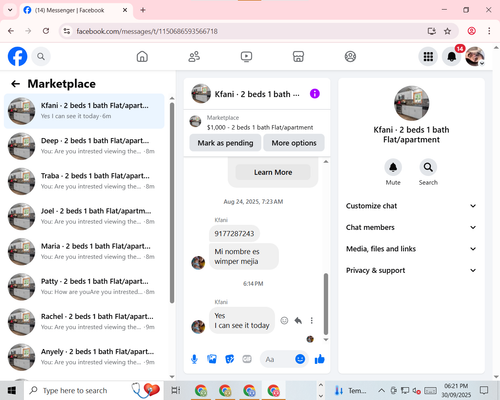Bookmark this page with the star icon
This screenshot has width=500, height=400.
pos(447,31)
